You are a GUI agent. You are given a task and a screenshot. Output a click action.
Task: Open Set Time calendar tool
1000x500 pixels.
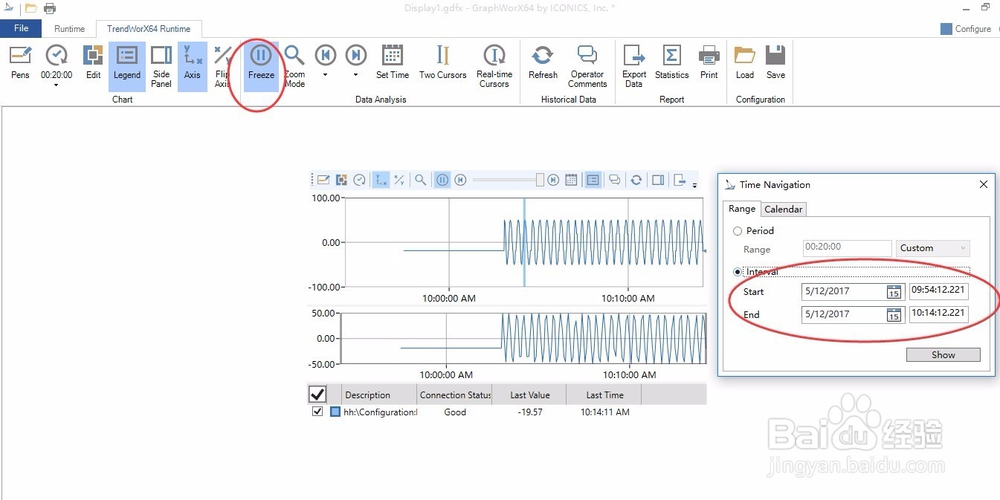392,62
